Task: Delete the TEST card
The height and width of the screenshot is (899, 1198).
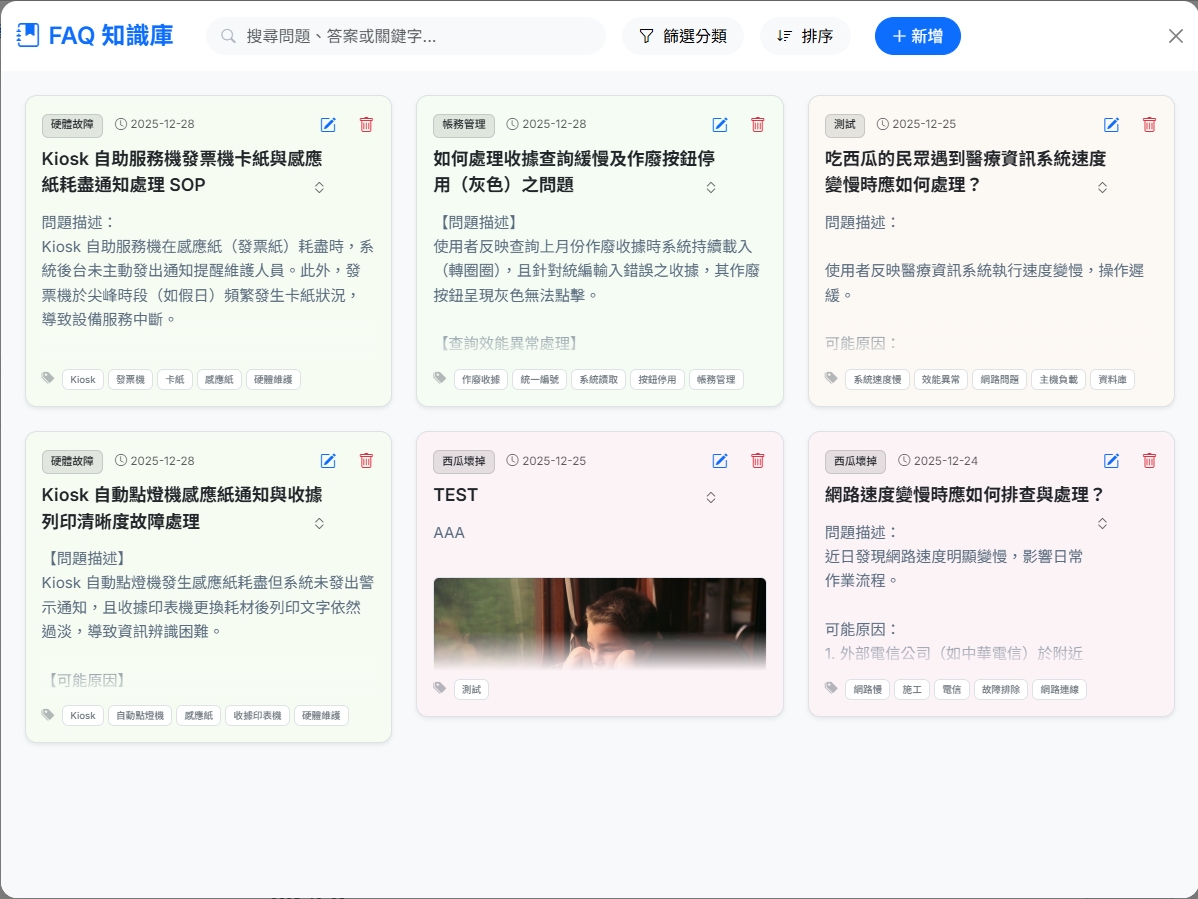Action: click(757, 460)
